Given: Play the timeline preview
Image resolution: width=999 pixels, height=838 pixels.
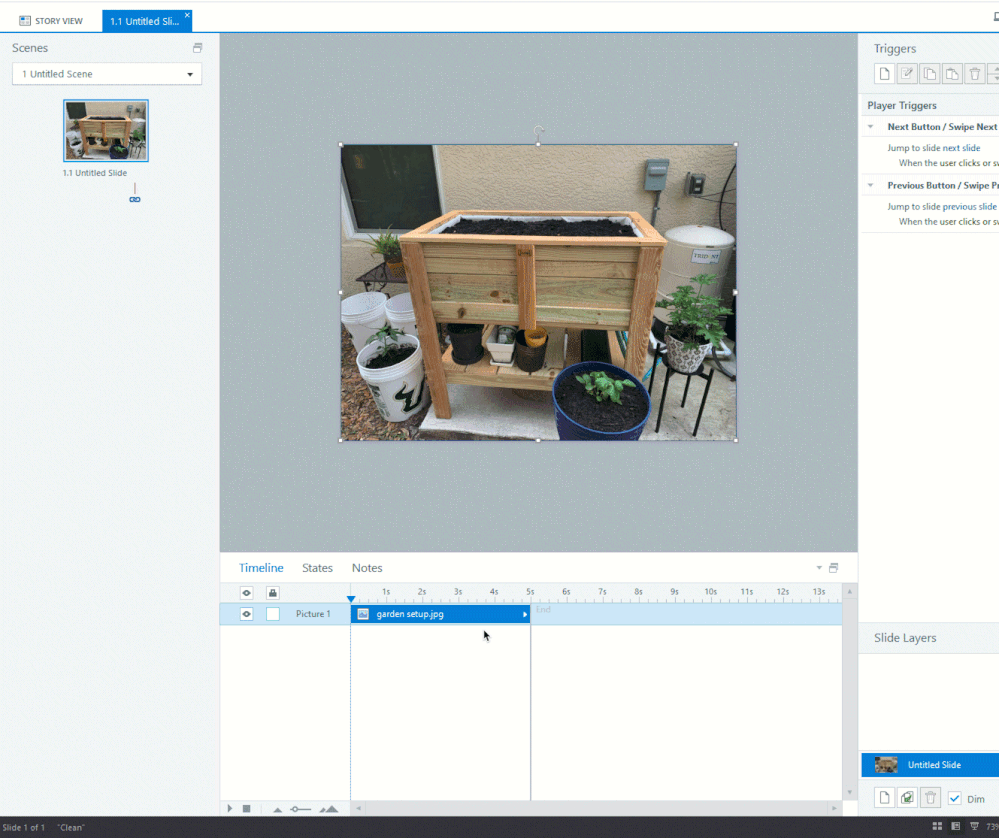Looking at the screenshot, I should point(230,808).
